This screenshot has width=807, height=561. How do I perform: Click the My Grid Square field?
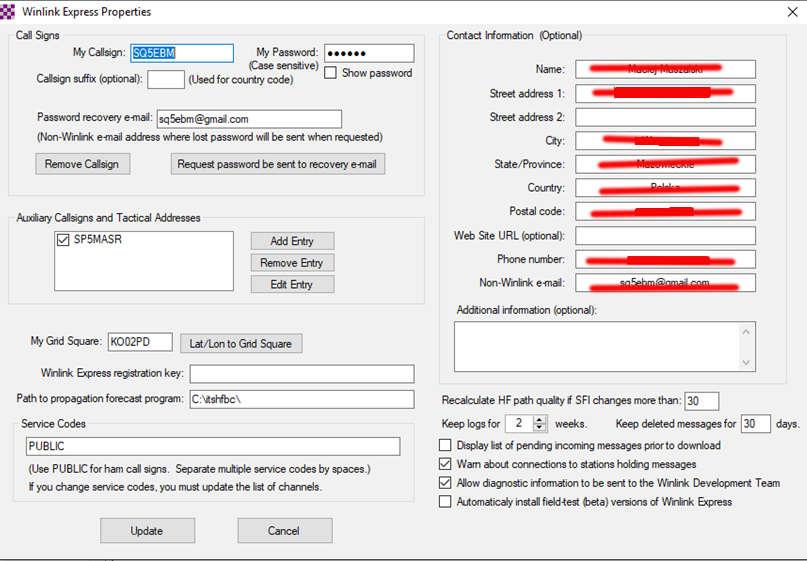pos(140,342)
